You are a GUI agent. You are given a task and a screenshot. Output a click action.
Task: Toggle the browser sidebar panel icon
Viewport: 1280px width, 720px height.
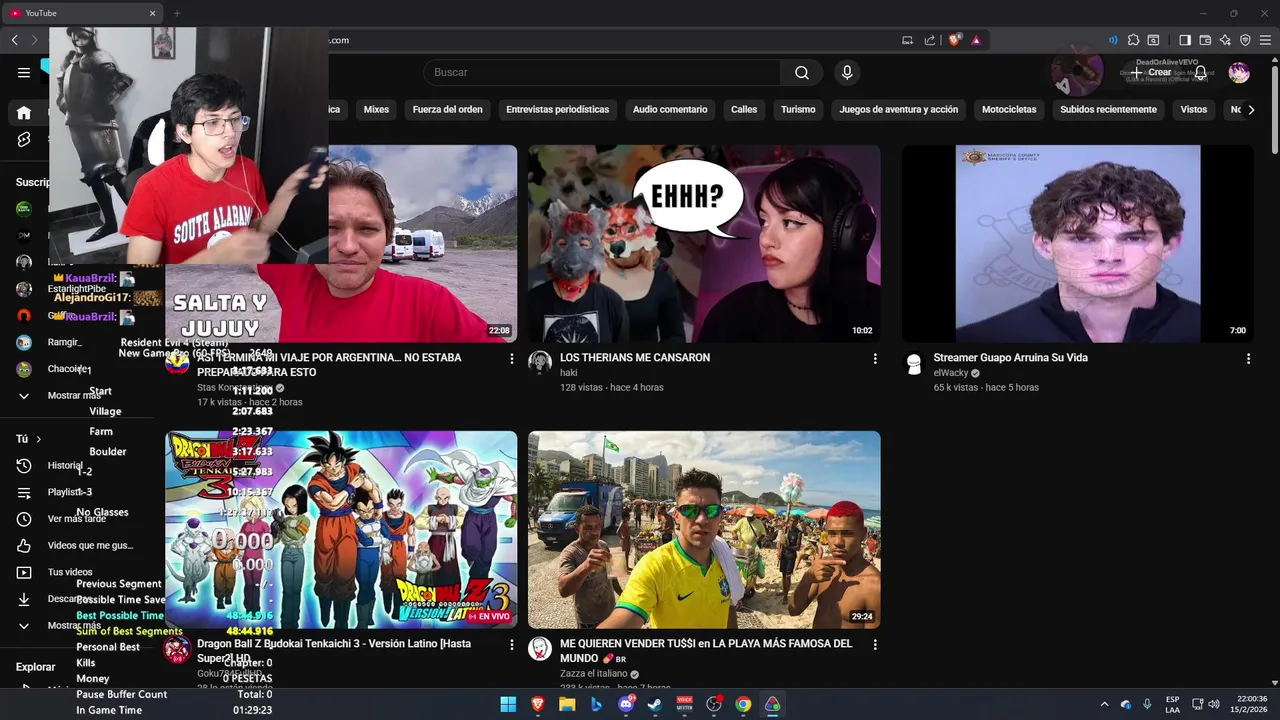coord(1185,40)
